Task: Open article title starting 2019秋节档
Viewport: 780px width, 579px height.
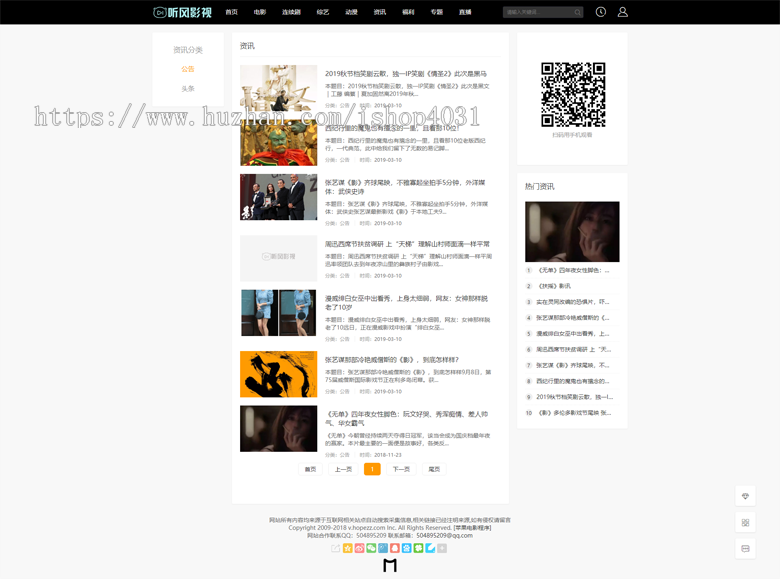Action: coord(406,74)
